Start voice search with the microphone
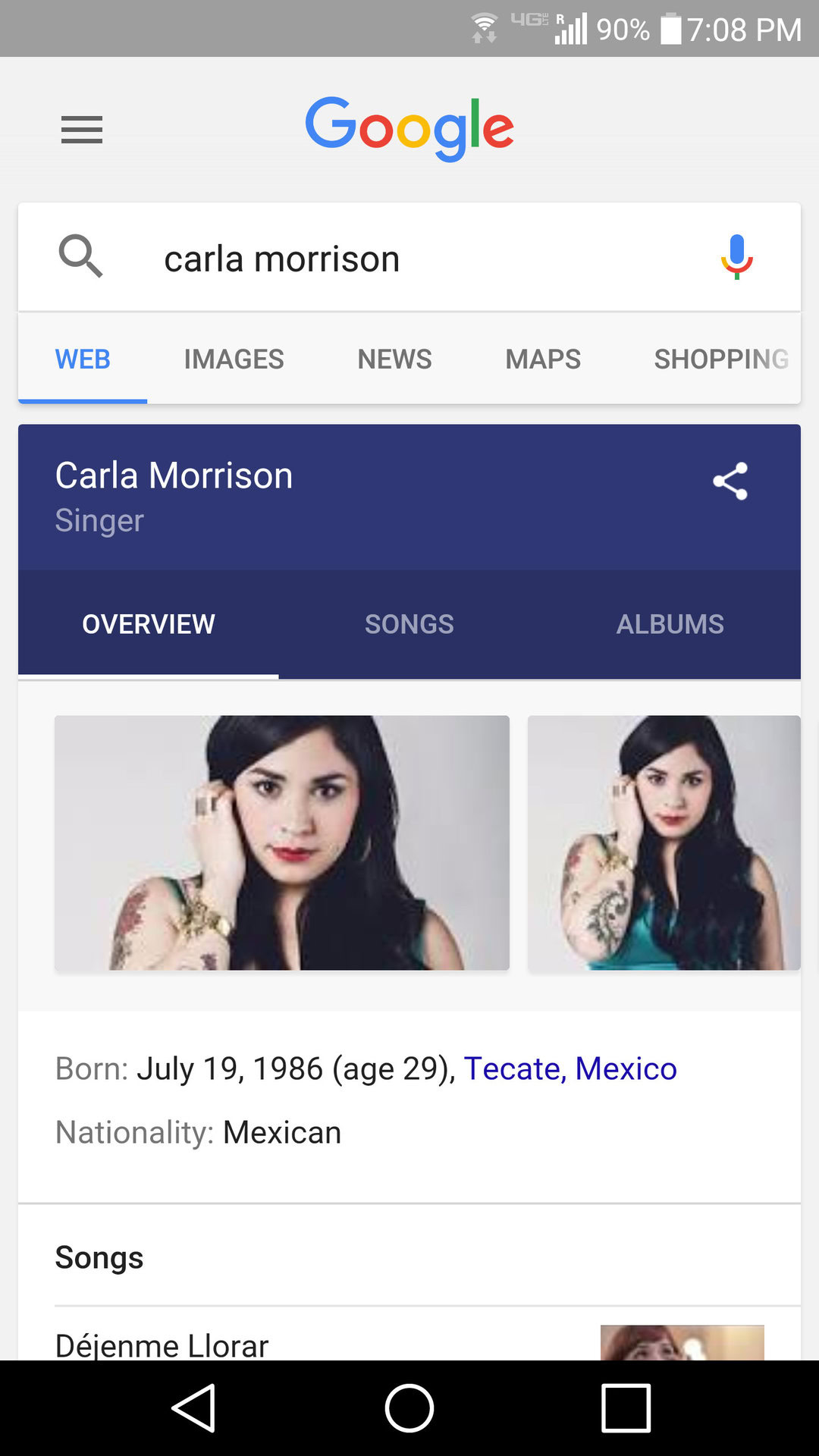This screenshot has width=819, height=1456. coord(736,257)
